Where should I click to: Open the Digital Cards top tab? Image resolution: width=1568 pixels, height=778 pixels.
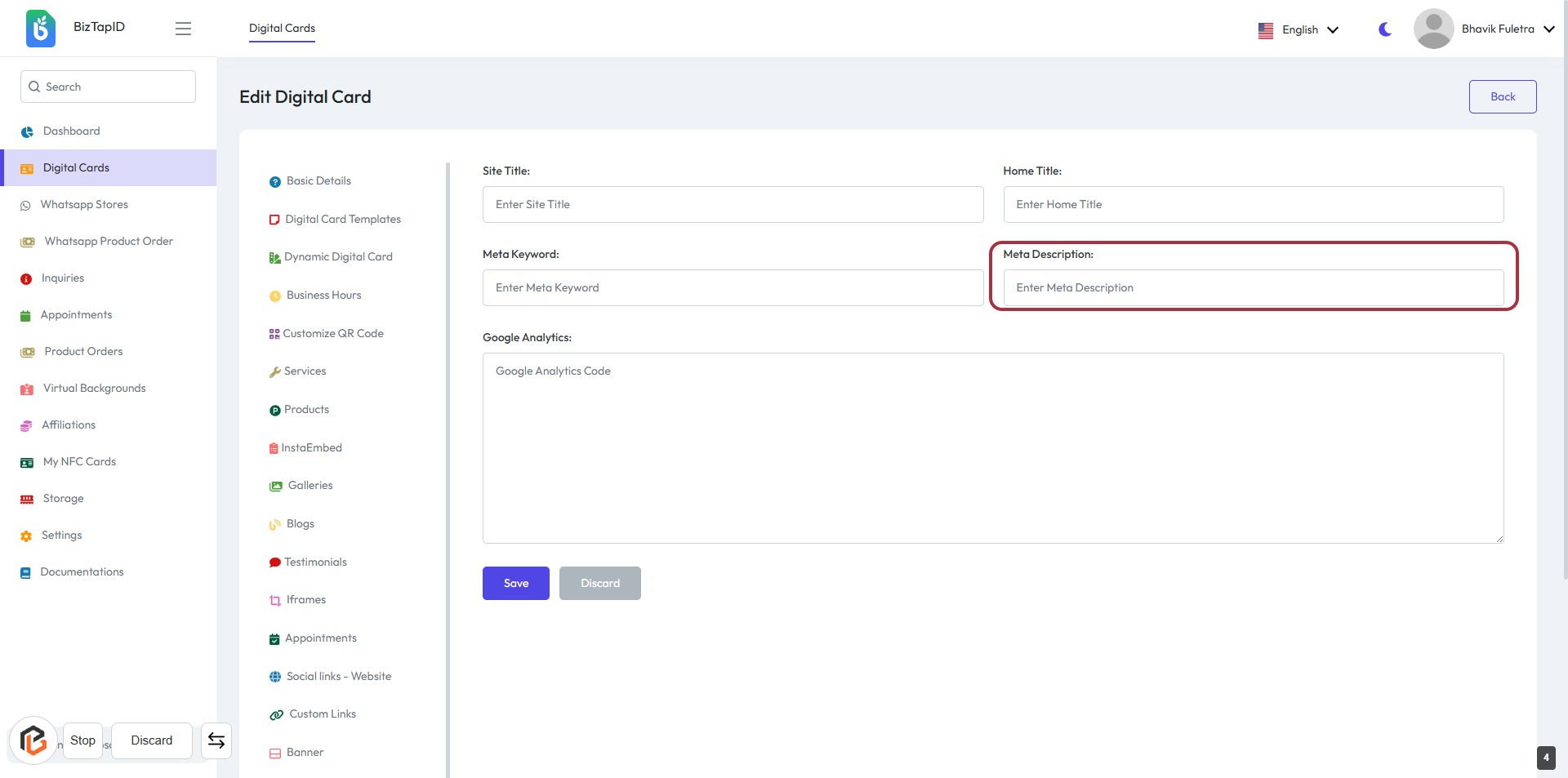click(x=282, y=28)
